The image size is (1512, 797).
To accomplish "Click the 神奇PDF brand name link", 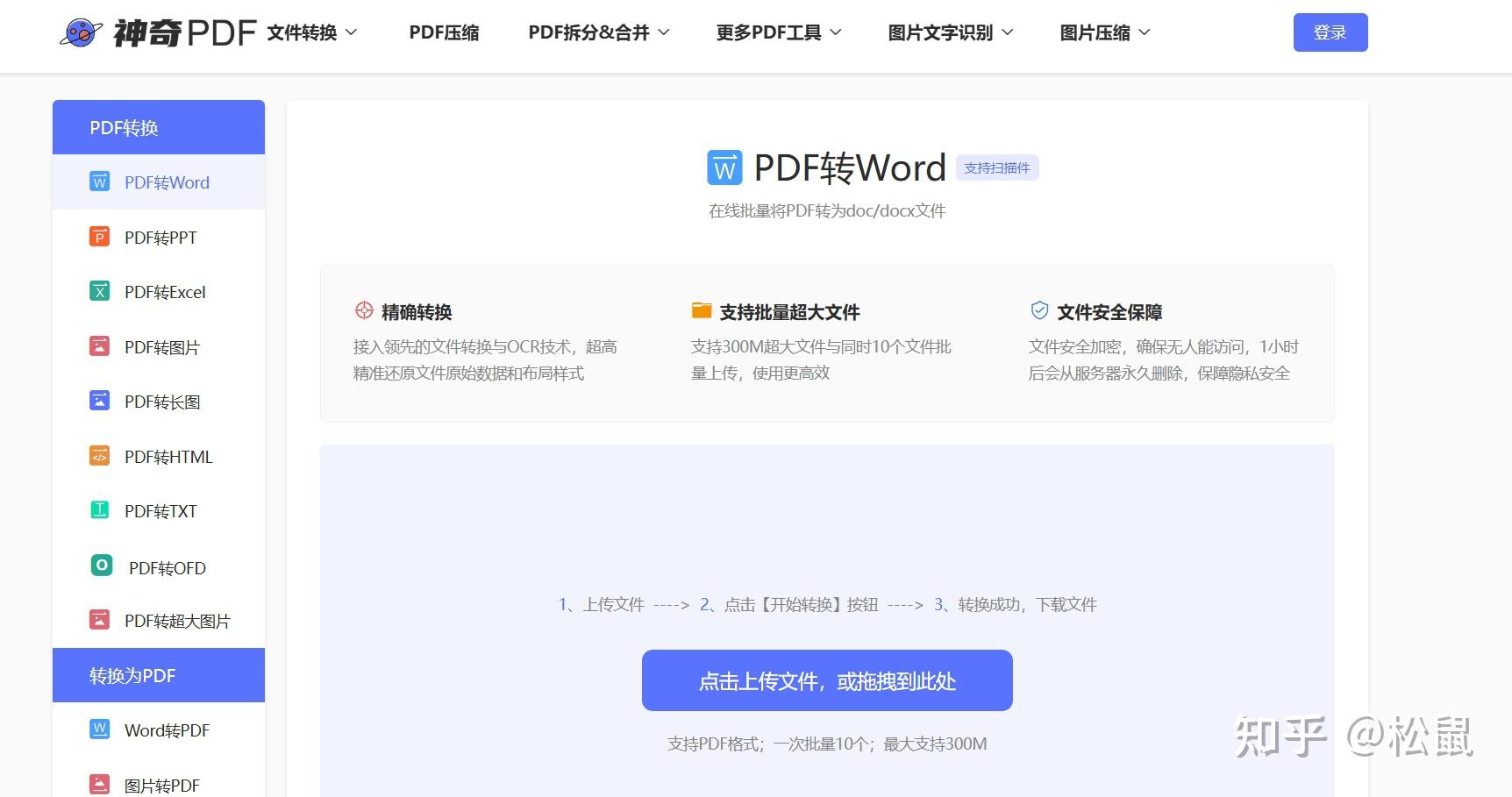I will [184, 32].
